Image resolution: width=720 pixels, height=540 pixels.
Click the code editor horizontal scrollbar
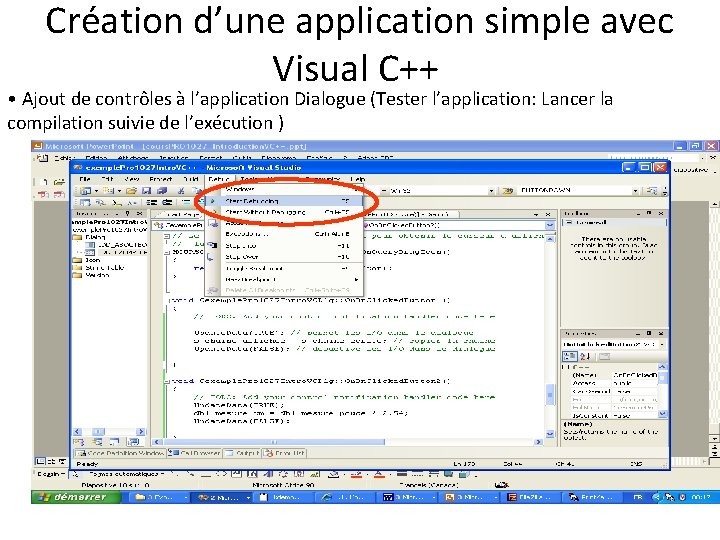tap(347, 442)
